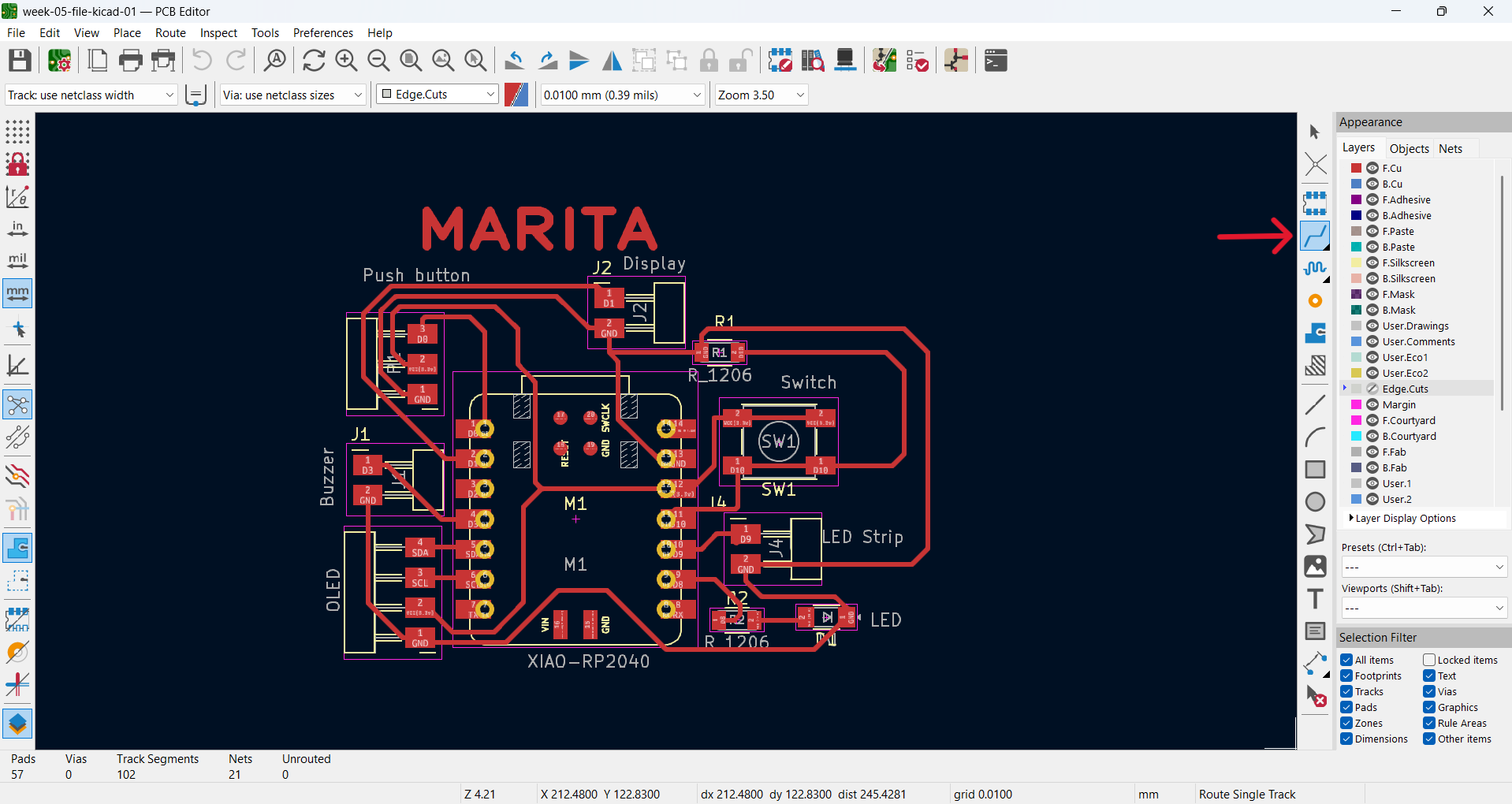Zoom out with the magnifier icon
The width and height of the screenshot is (1512, 804).
point(378,61)
